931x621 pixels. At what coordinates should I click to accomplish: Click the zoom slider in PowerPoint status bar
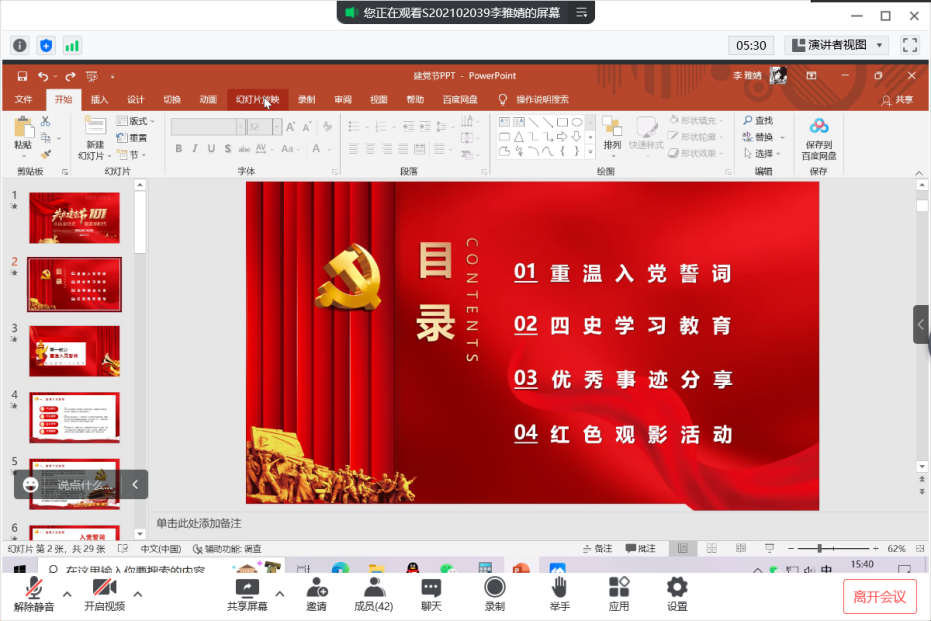833,549
